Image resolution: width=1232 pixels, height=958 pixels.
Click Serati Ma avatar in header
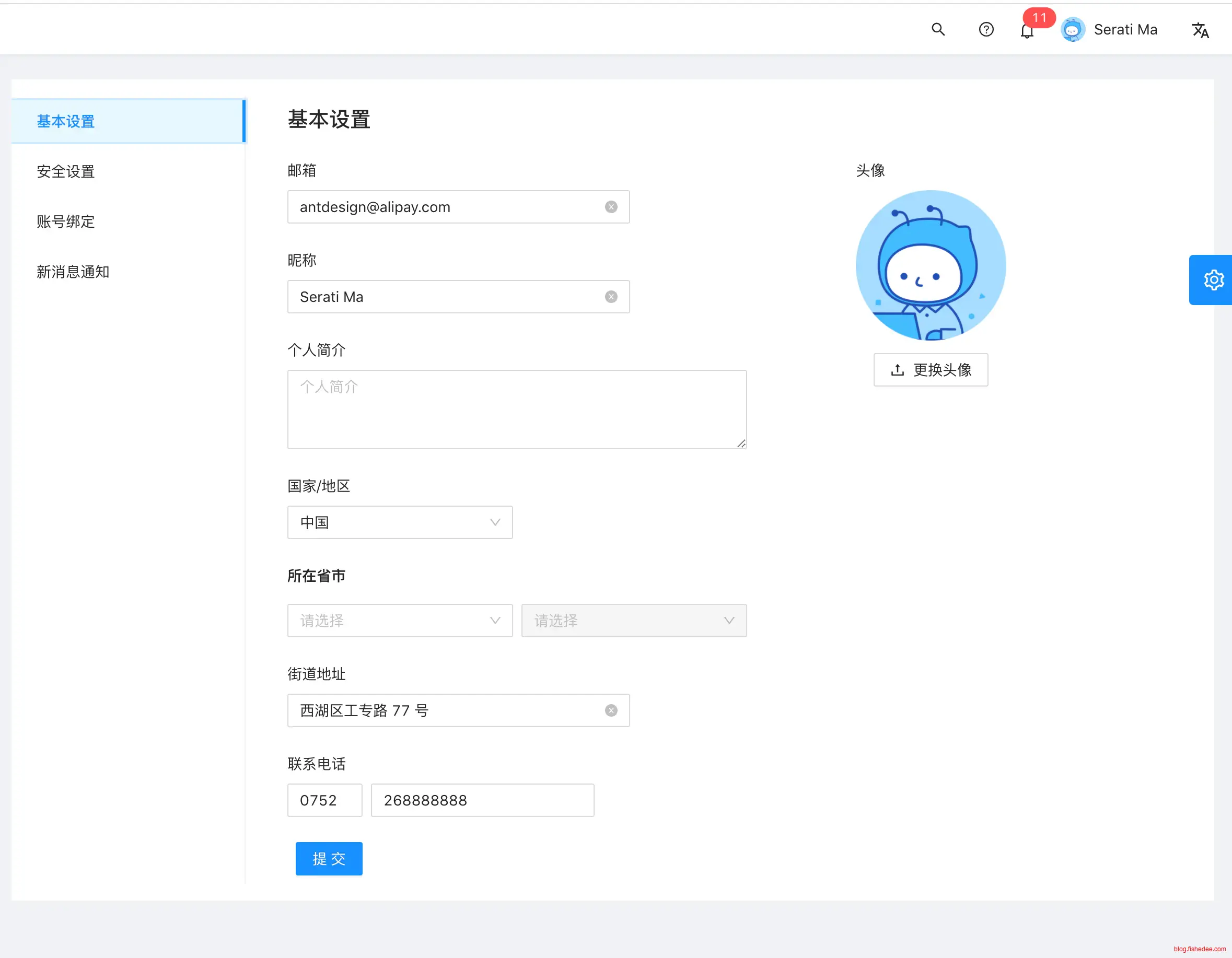pyautogui.click(x=1072, y=30)
